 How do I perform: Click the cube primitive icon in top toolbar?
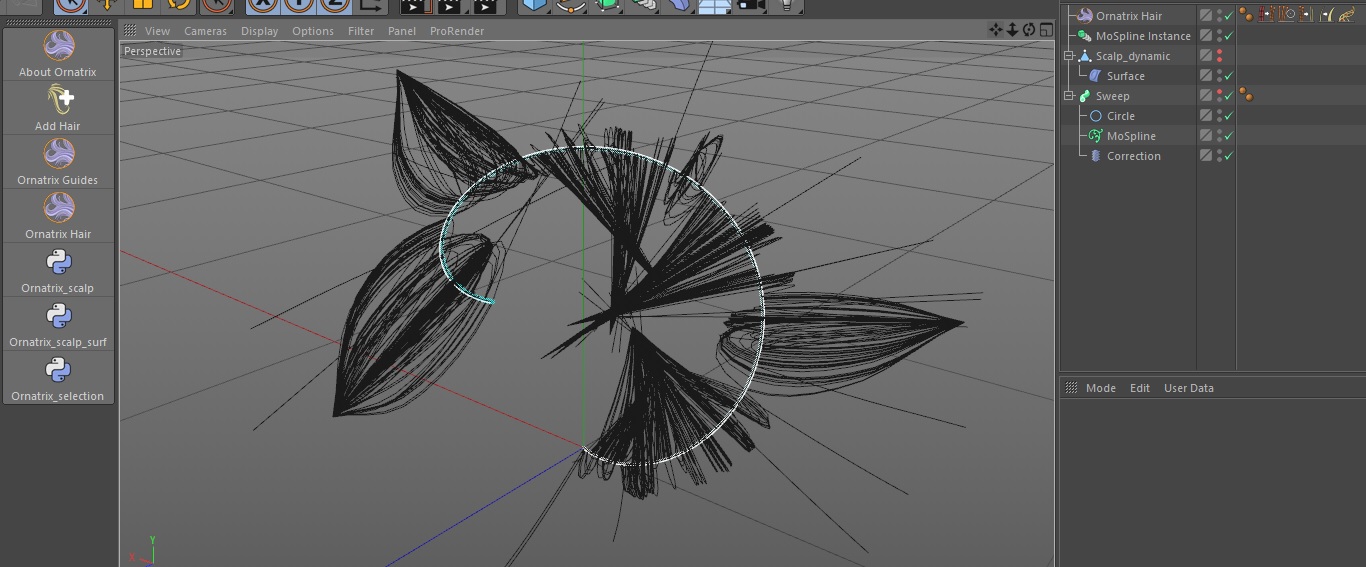(x=535, y=5)
